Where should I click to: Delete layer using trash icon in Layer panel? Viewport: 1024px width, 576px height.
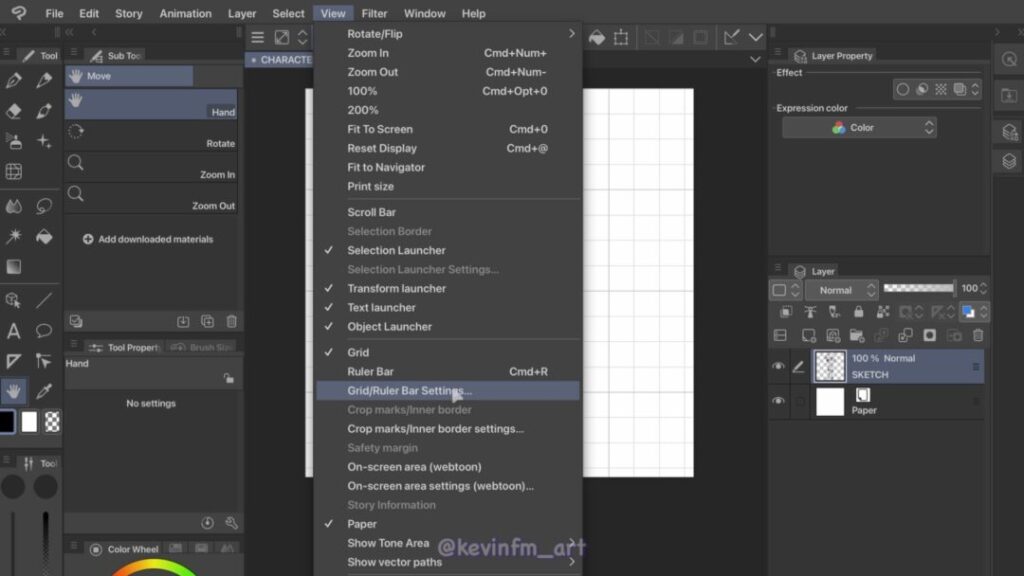click(x=978, y=336)
